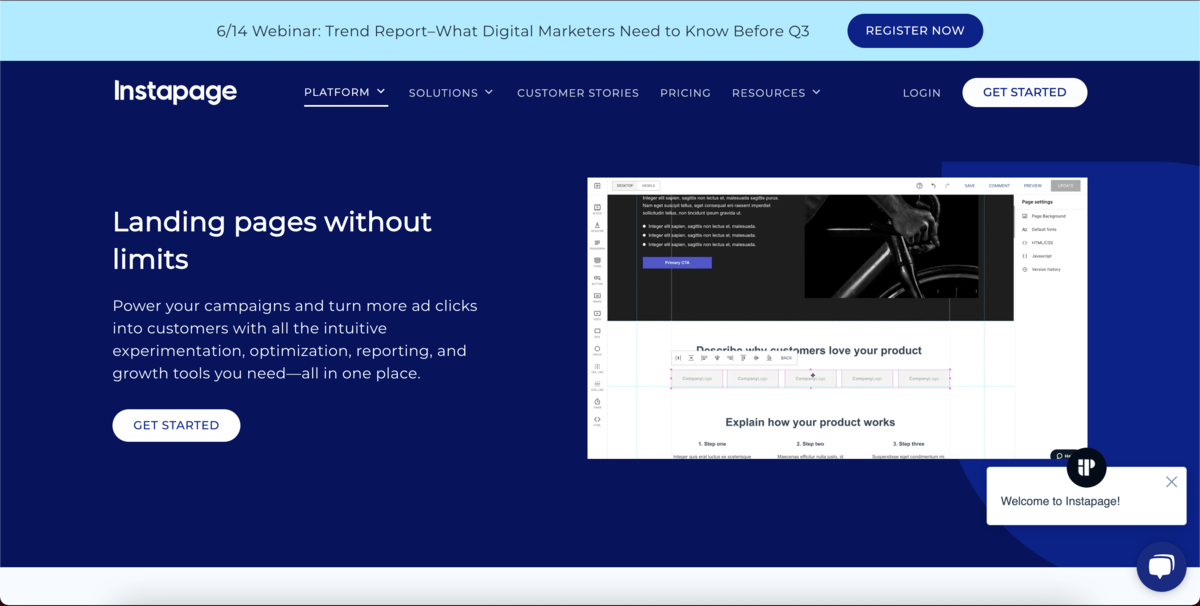This screenshot has height=606, width=1200.
Task: Select the HTML tool in editor preview sidebar
Action: tap(597, 421)
